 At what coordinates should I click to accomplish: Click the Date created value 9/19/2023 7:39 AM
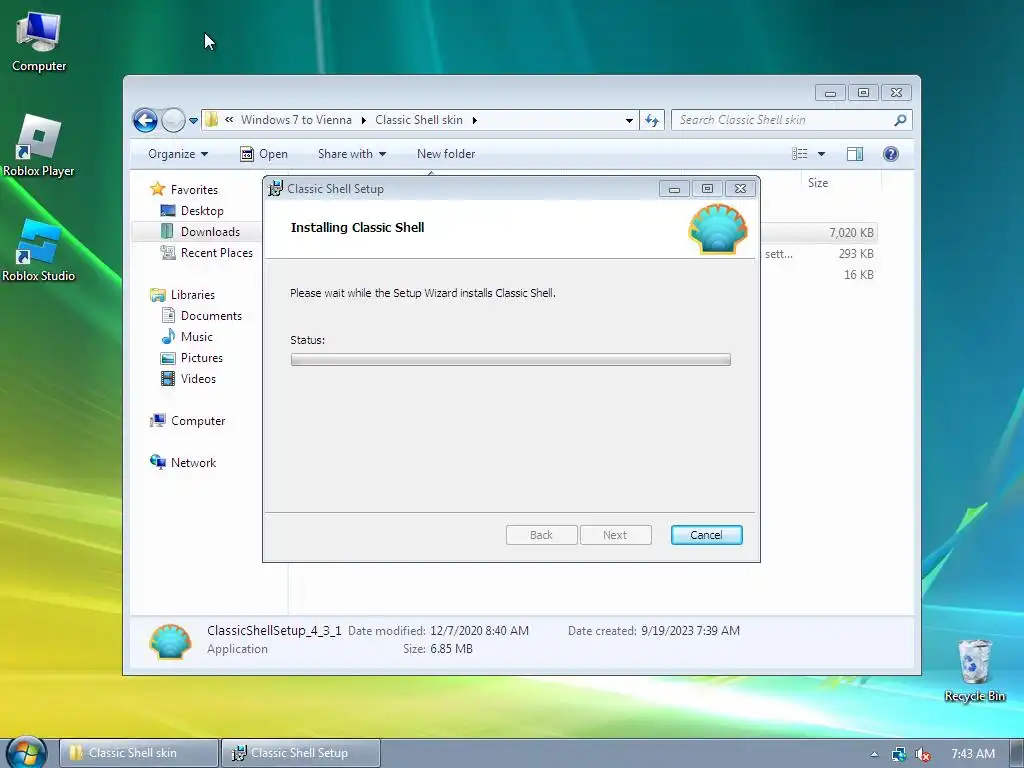click(690, 630)
